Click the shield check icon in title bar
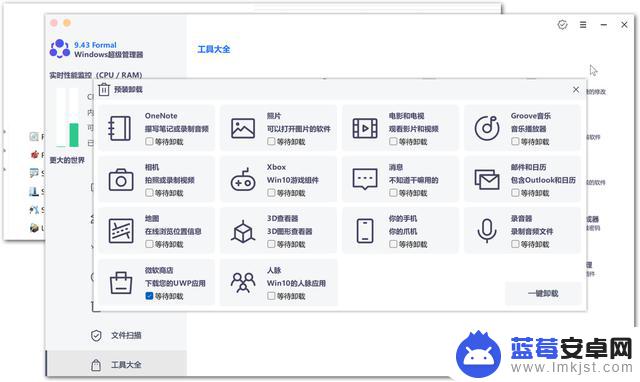The height and width of the screenshot is (382, 640). click(x=562, y=25)
